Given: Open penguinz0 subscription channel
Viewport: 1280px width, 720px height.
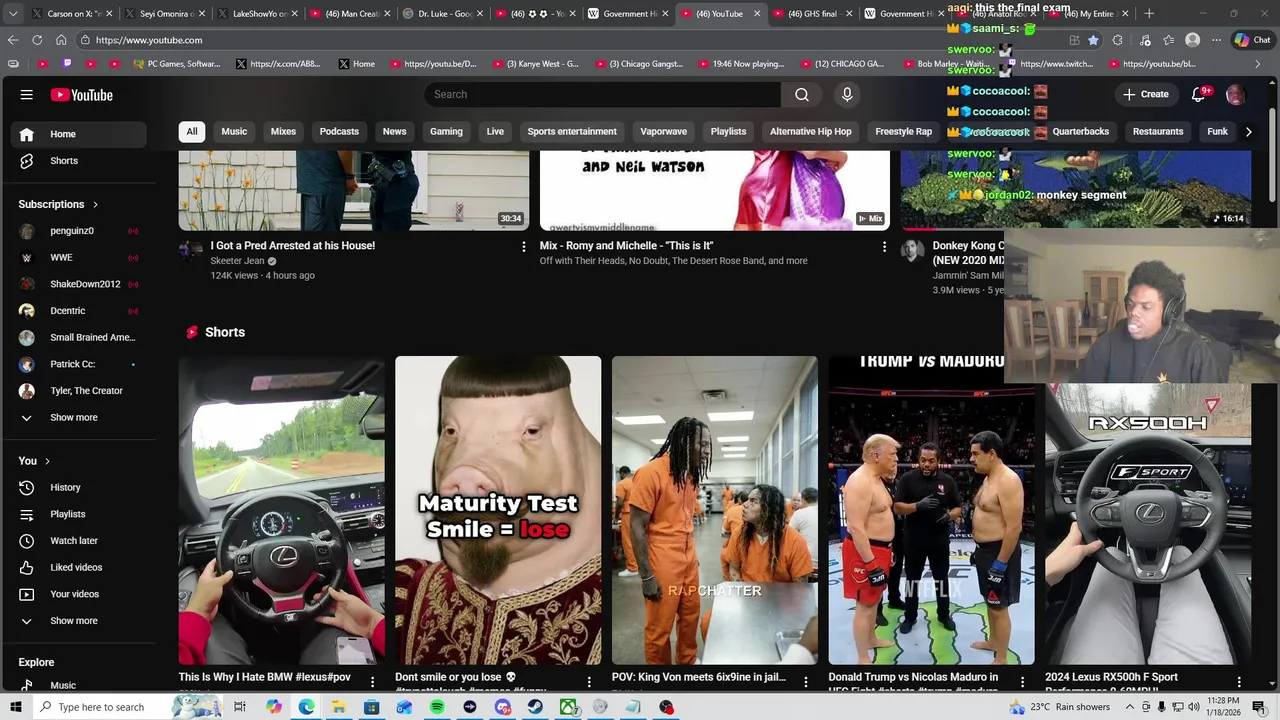Looking at the screenshot, I should coord(79,231).
